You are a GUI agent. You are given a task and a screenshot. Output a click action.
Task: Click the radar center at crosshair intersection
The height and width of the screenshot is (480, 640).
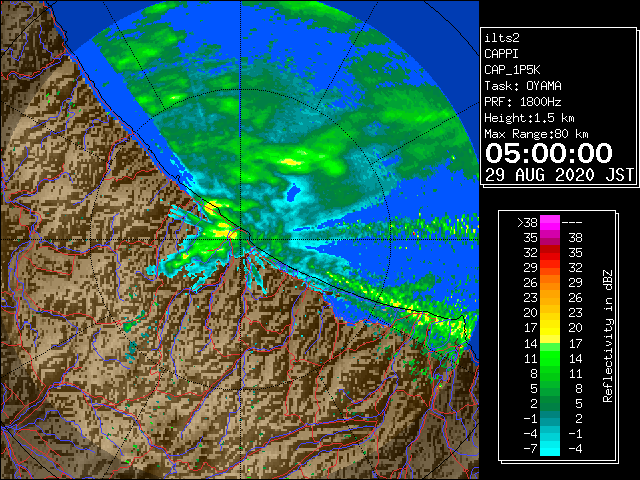pos(241,240)
